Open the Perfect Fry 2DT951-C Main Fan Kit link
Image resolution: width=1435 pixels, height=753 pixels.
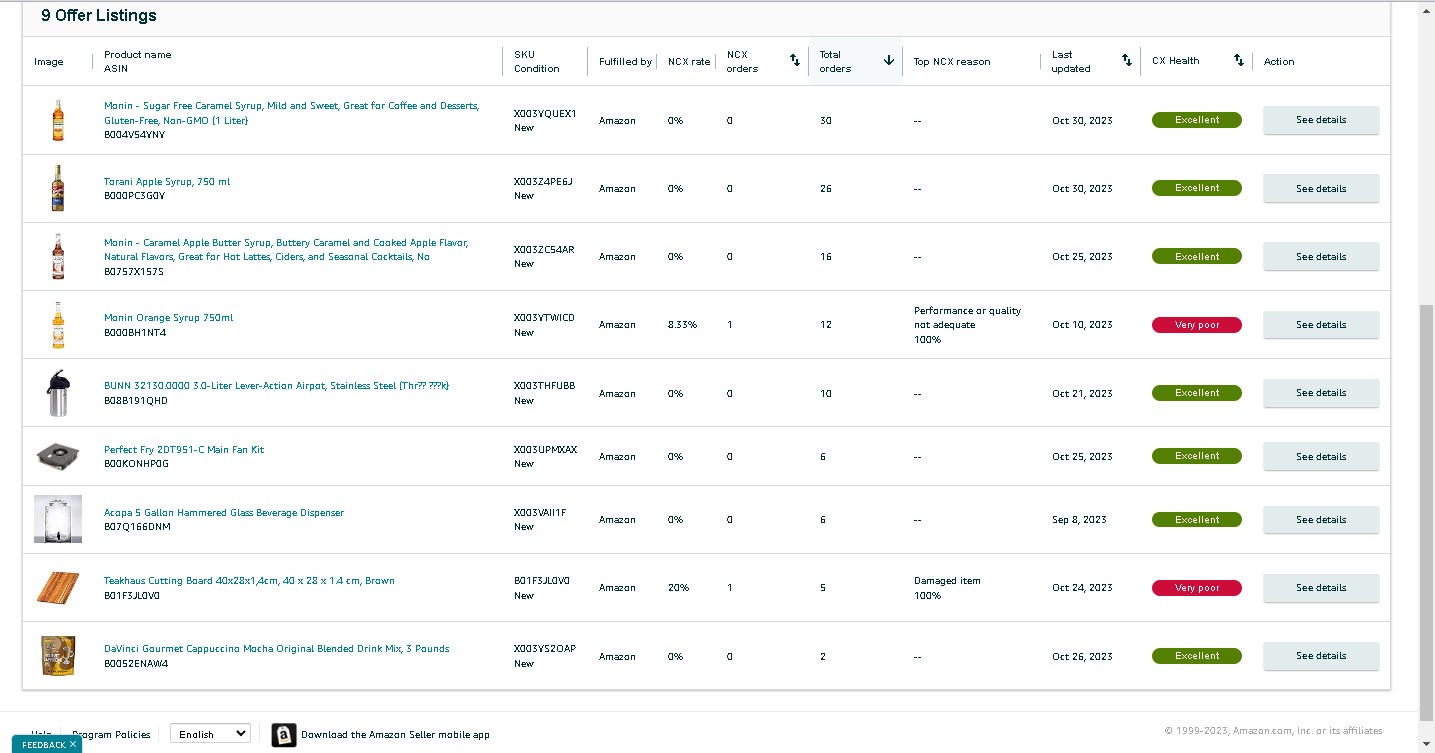[184, 450]
